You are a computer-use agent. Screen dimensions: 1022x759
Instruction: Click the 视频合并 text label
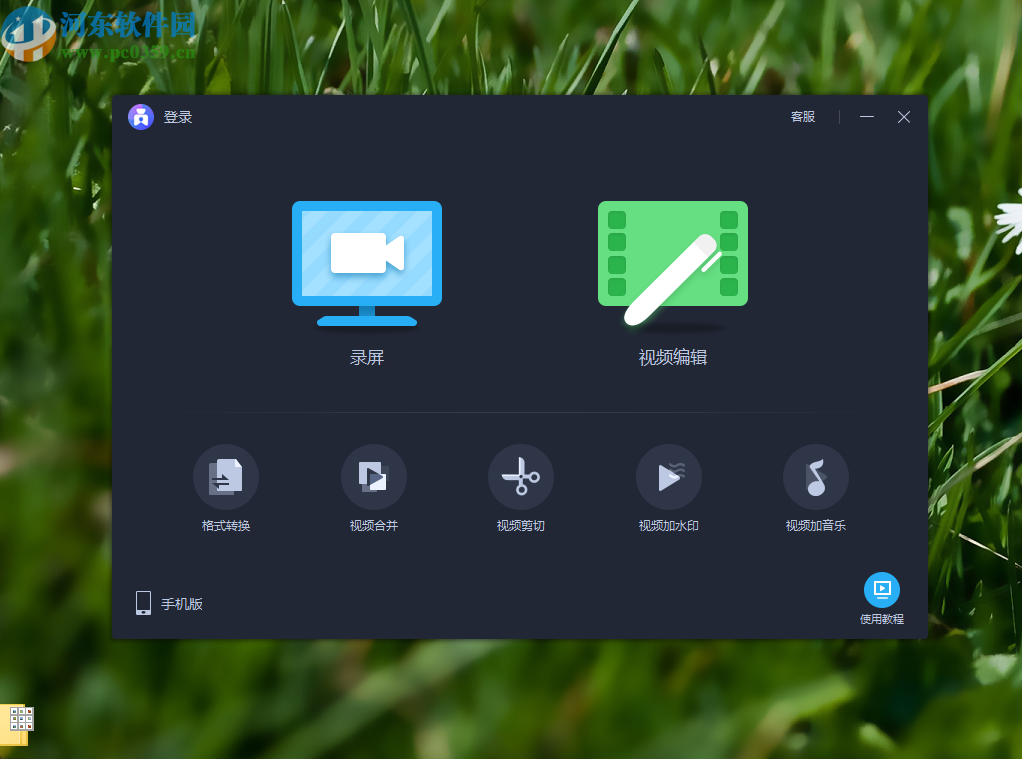[373, 526]
